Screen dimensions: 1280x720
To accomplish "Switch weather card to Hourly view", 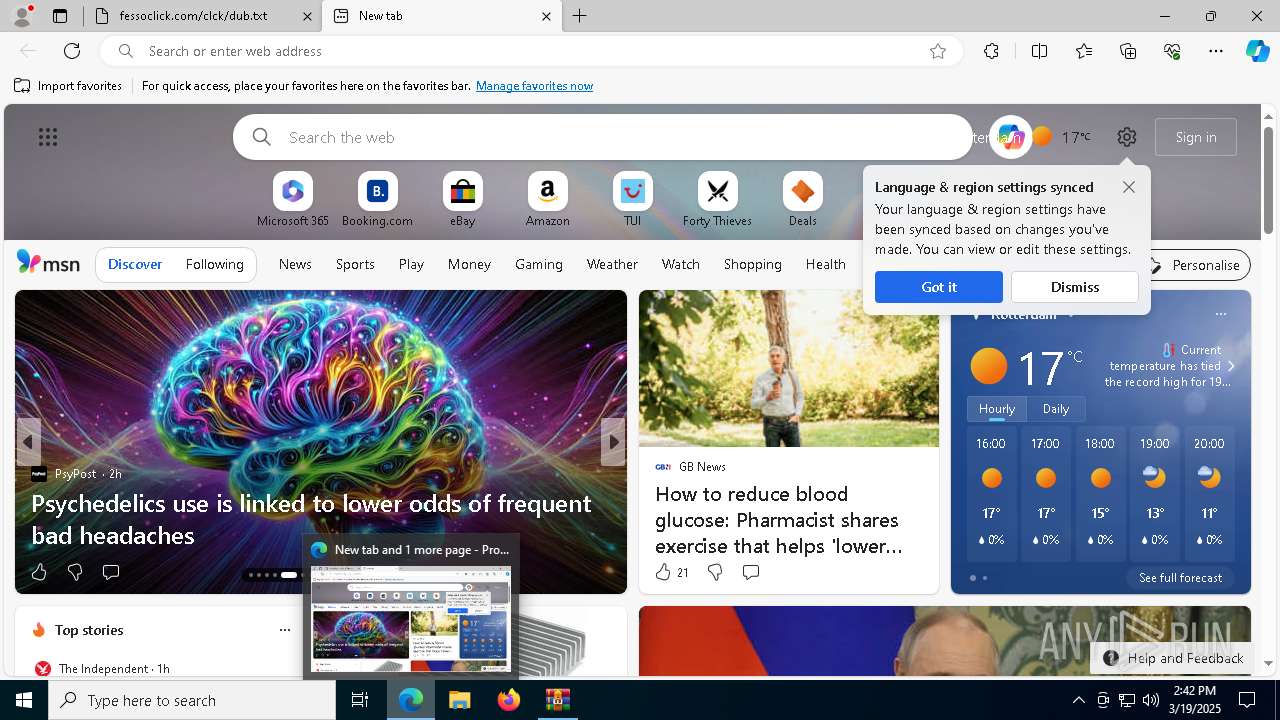I will [997, 409].
